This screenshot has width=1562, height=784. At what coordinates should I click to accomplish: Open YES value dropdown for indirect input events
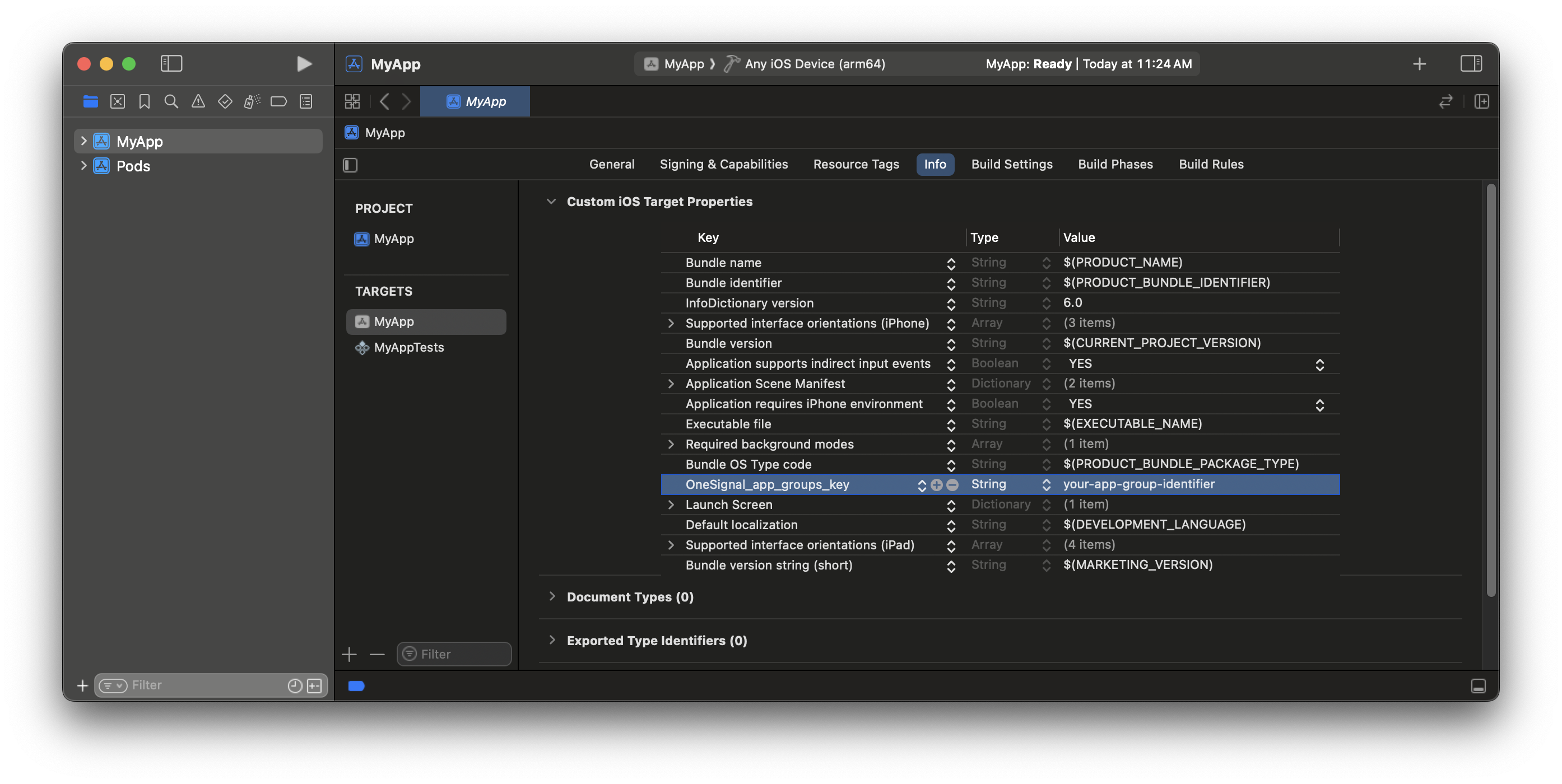(1319, 364)
